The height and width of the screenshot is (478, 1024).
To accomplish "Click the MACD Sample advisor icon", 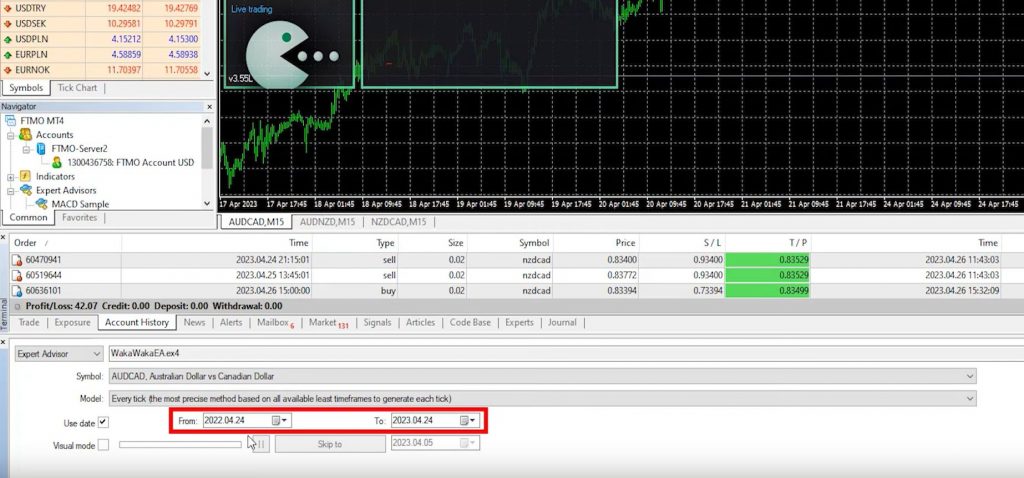I will coord(42,204).
